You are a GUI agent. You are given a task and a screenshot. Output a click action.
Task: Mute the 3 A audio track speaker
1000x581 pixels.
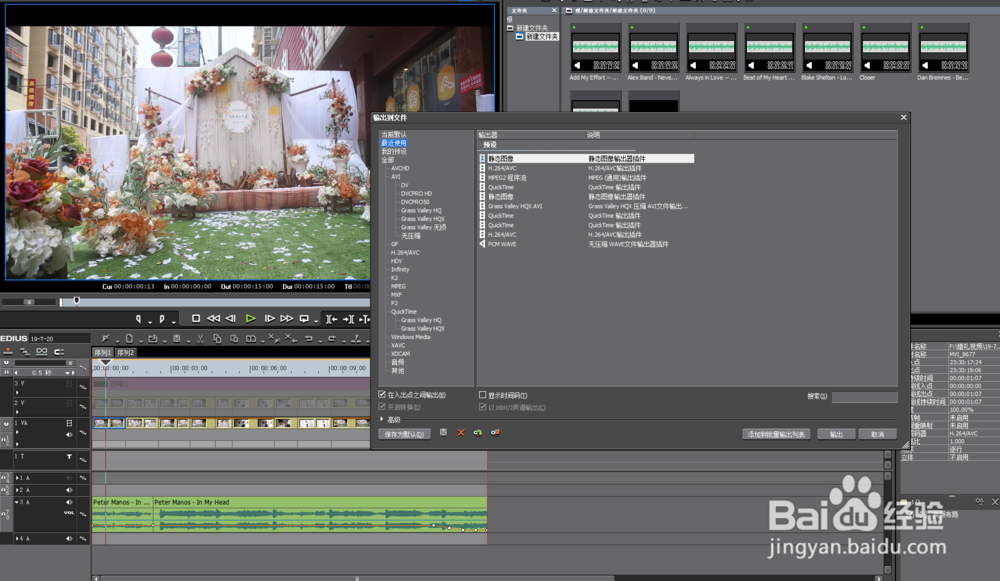point(69,502)
